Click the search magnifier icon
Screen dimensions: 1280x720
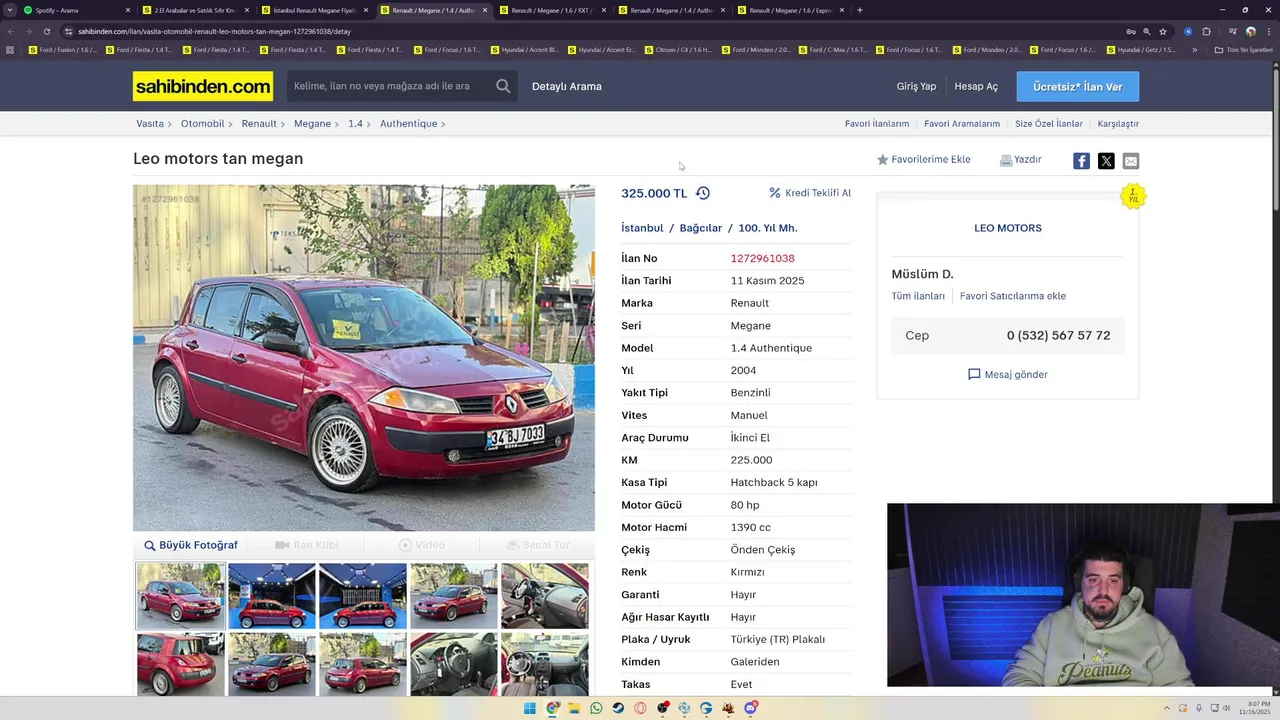click(x=503, y=86)
